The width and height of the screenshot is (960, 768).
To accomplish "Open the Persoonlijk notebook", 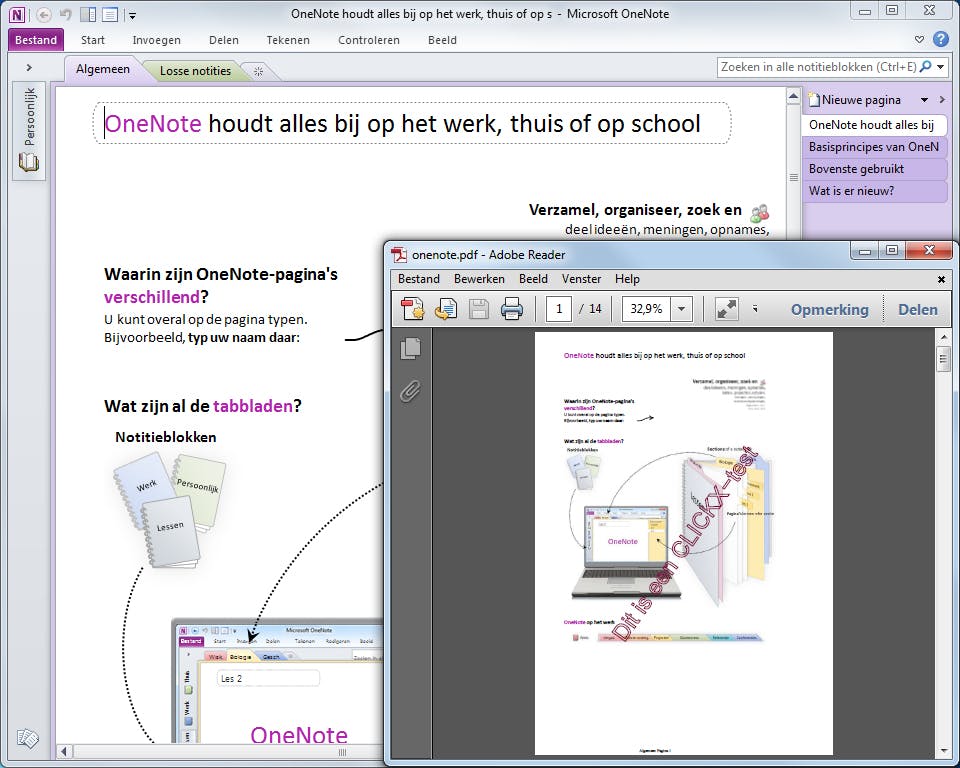I will point(29,130).
